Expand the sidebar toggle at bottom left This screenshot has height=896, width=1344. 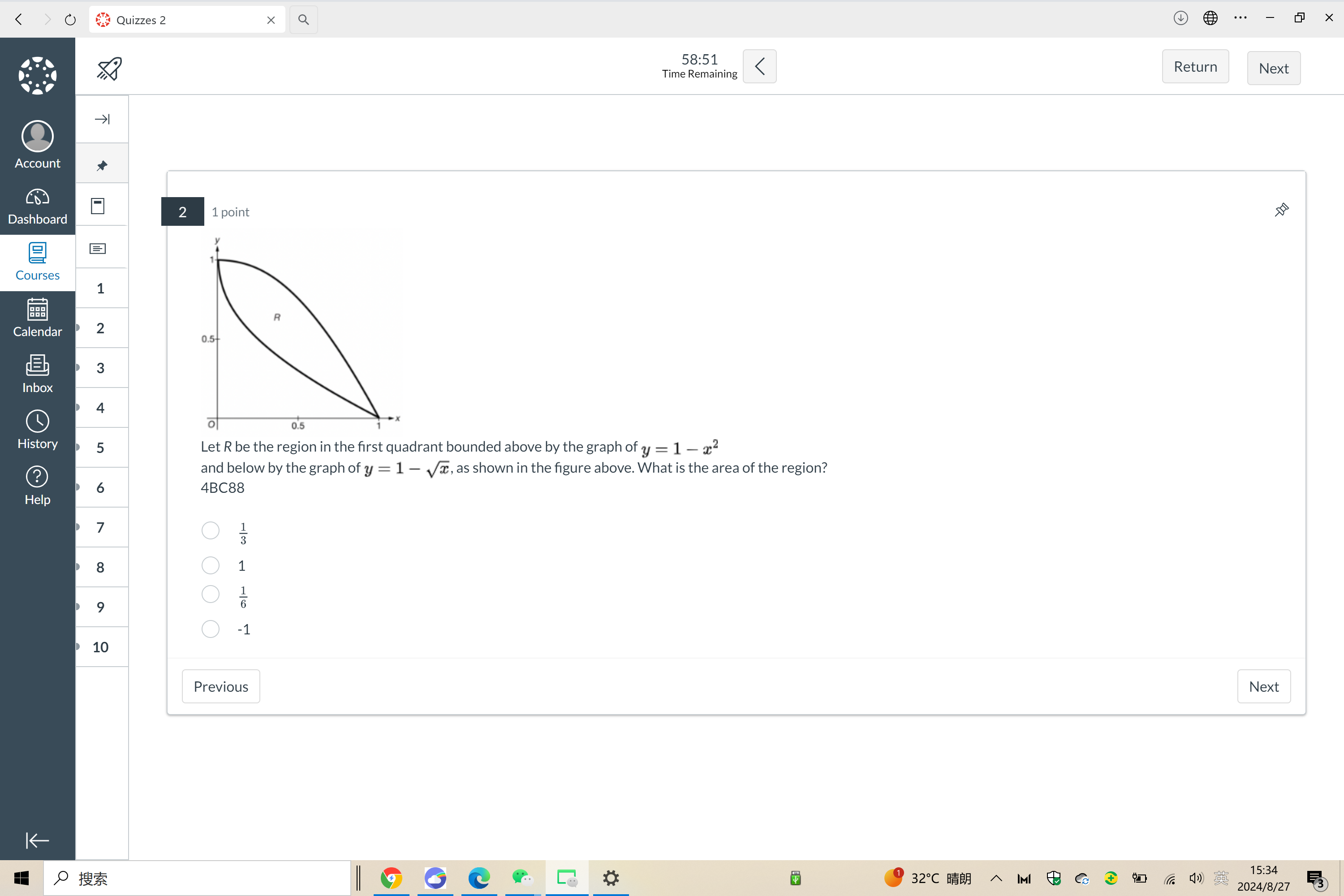click(37, 839)
